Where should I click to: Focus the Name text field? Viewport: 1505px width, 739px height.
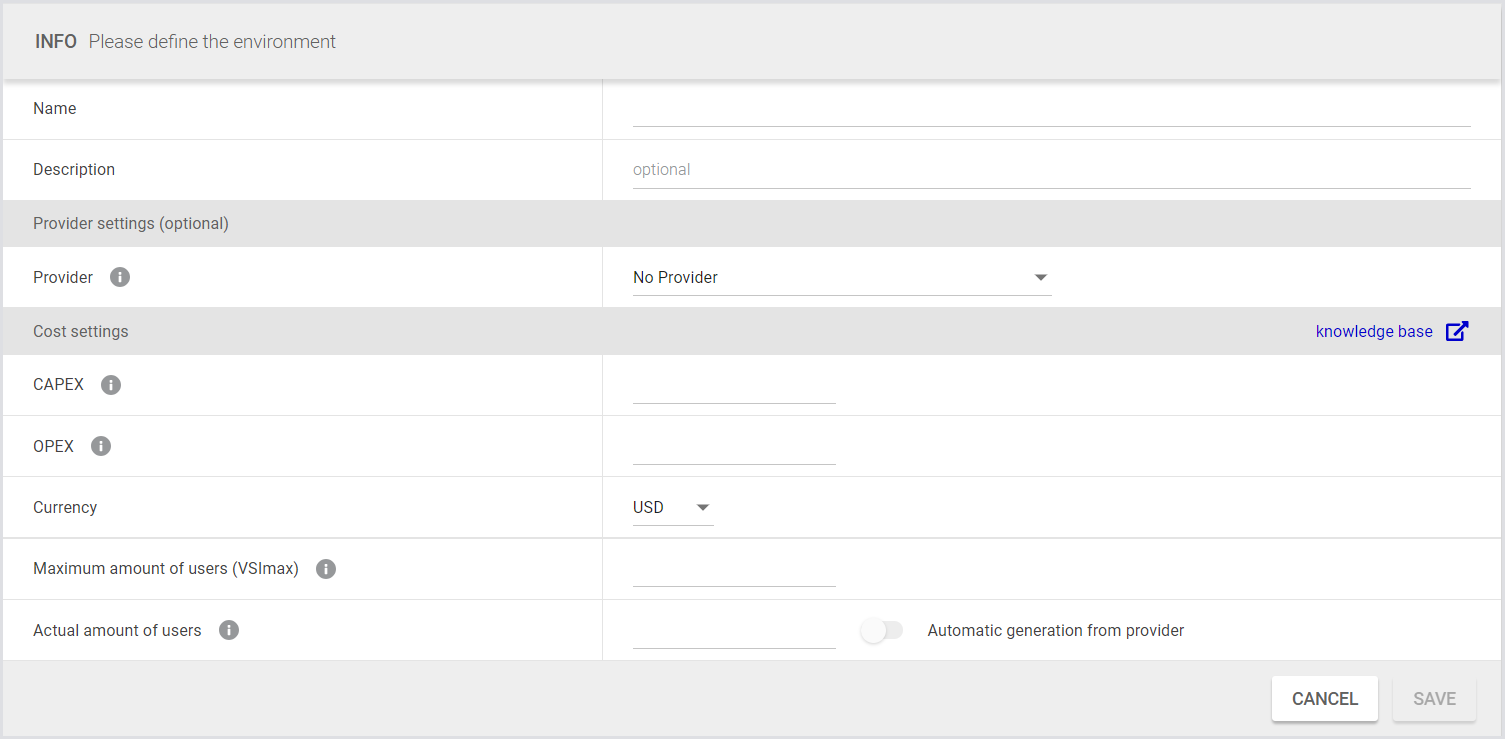[x=1051, y=110]
